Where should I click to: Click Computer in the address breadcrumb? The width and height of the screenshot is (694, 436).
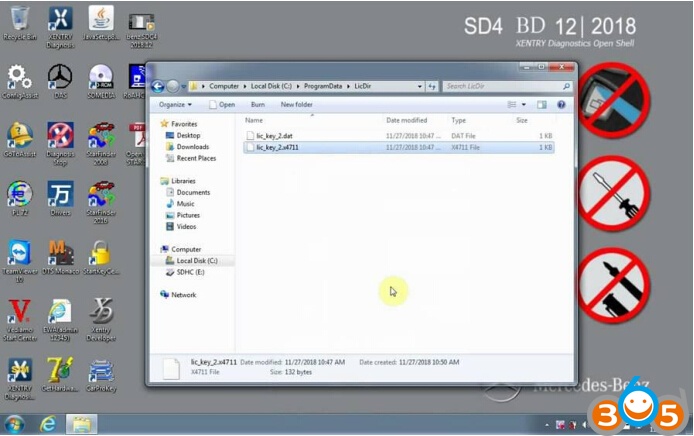pyautogui.click(x=224, y=86)
